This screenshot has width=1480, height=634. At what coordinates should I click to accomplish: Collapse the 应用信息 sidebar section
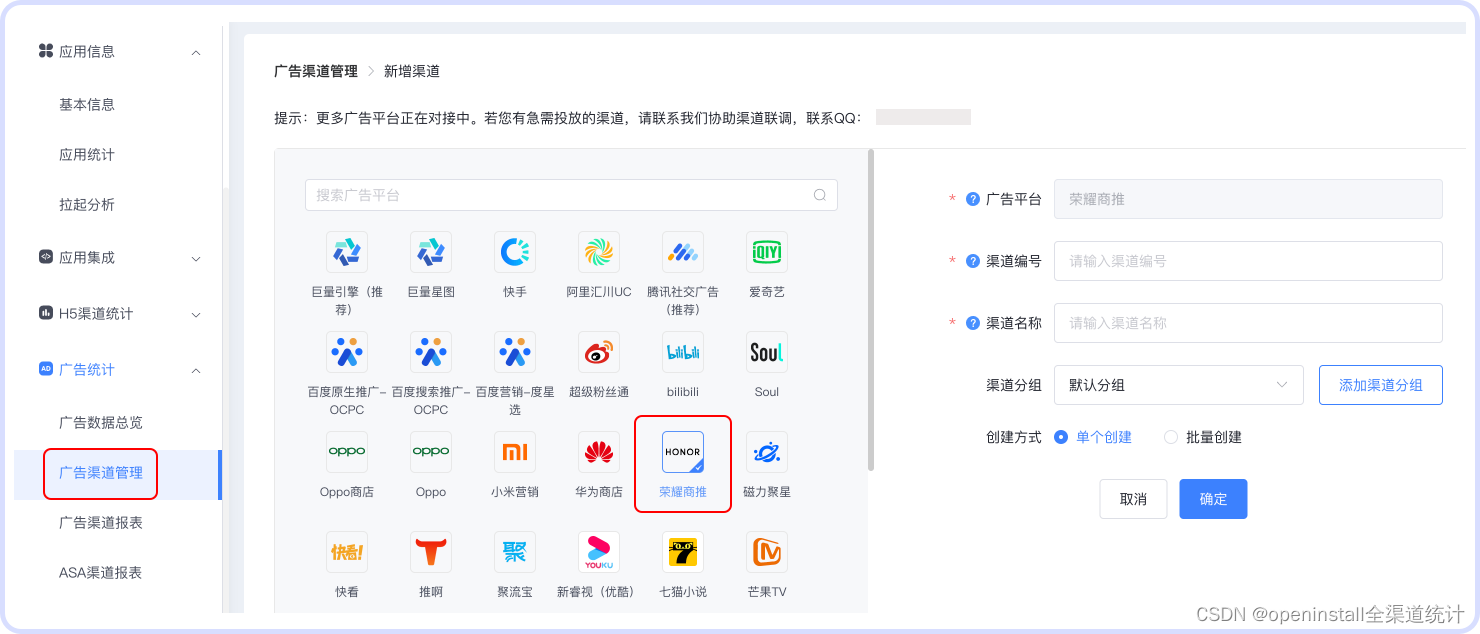click(196, 52)
